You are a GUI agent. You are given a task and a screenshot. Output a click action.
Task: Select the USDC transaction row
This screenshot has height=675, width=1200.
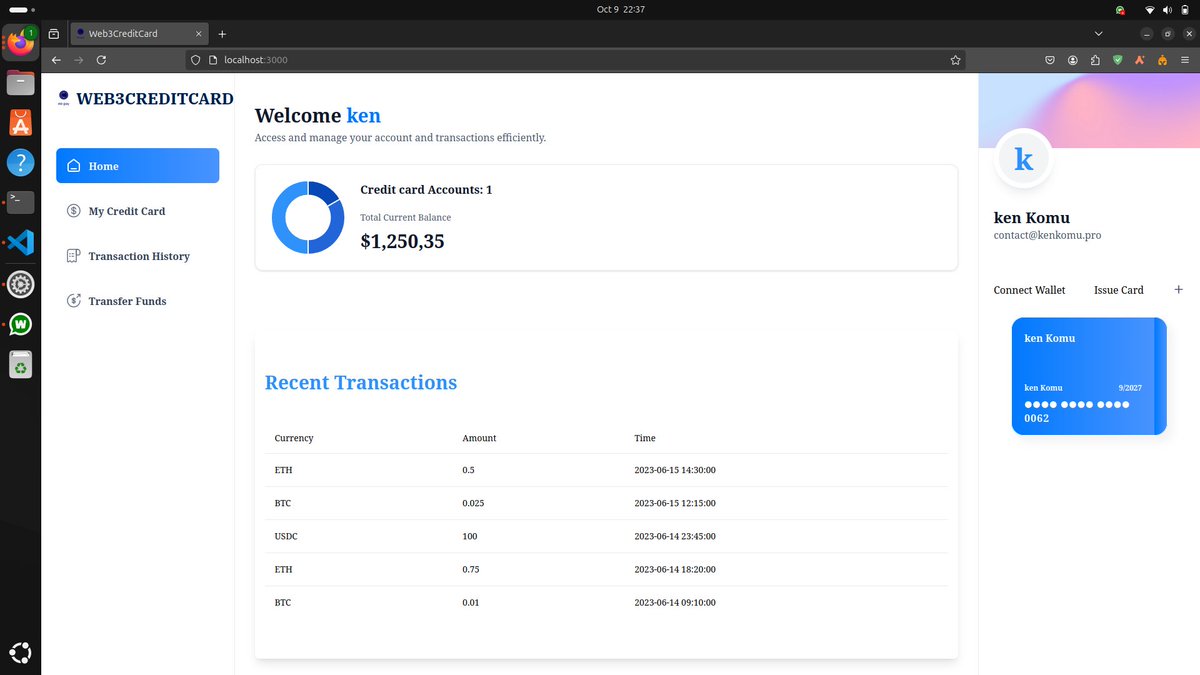pos(606,536)
